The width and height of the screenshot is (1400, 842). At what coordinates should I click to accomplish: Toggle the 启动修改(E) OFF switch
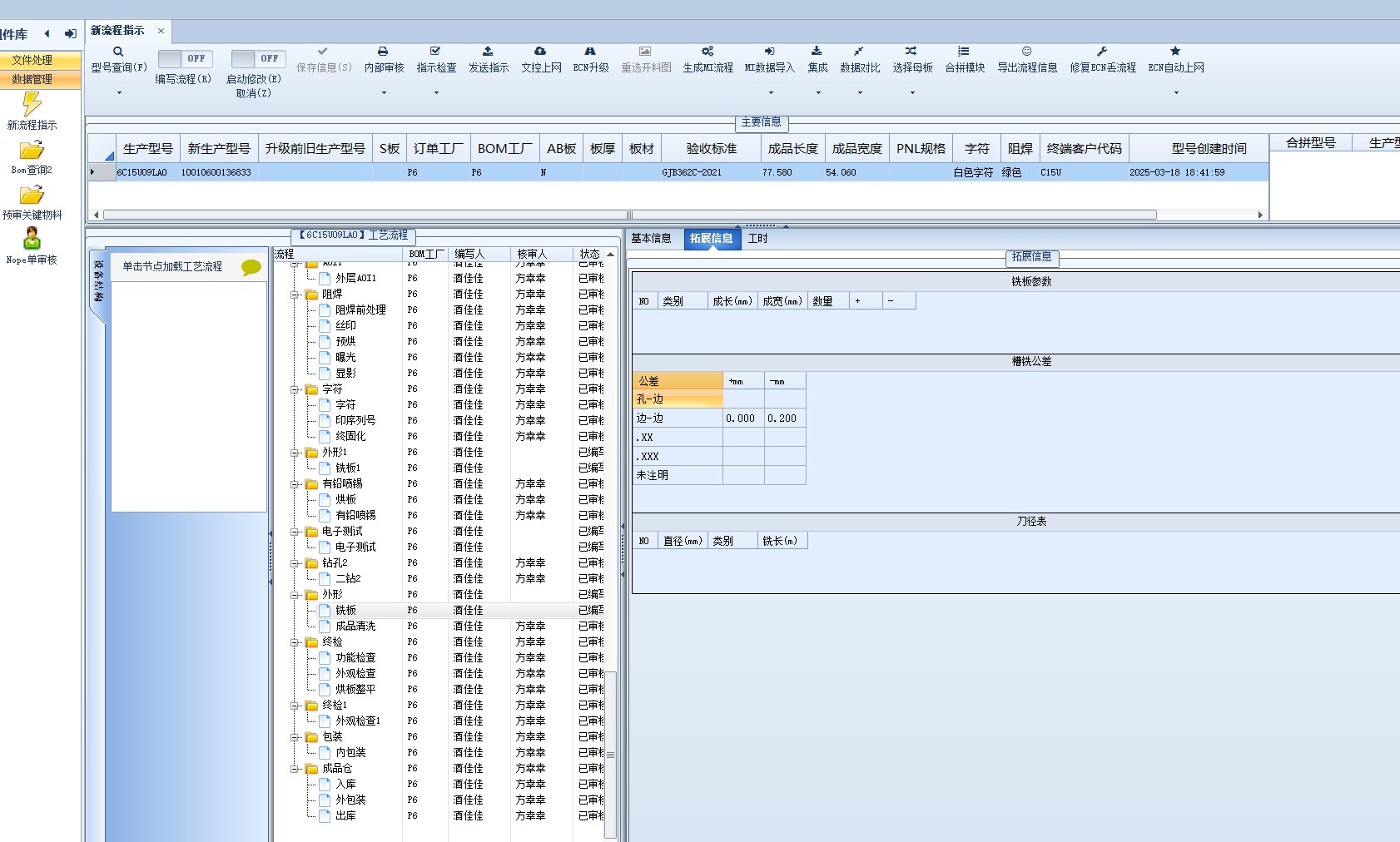tap(259, 58)
